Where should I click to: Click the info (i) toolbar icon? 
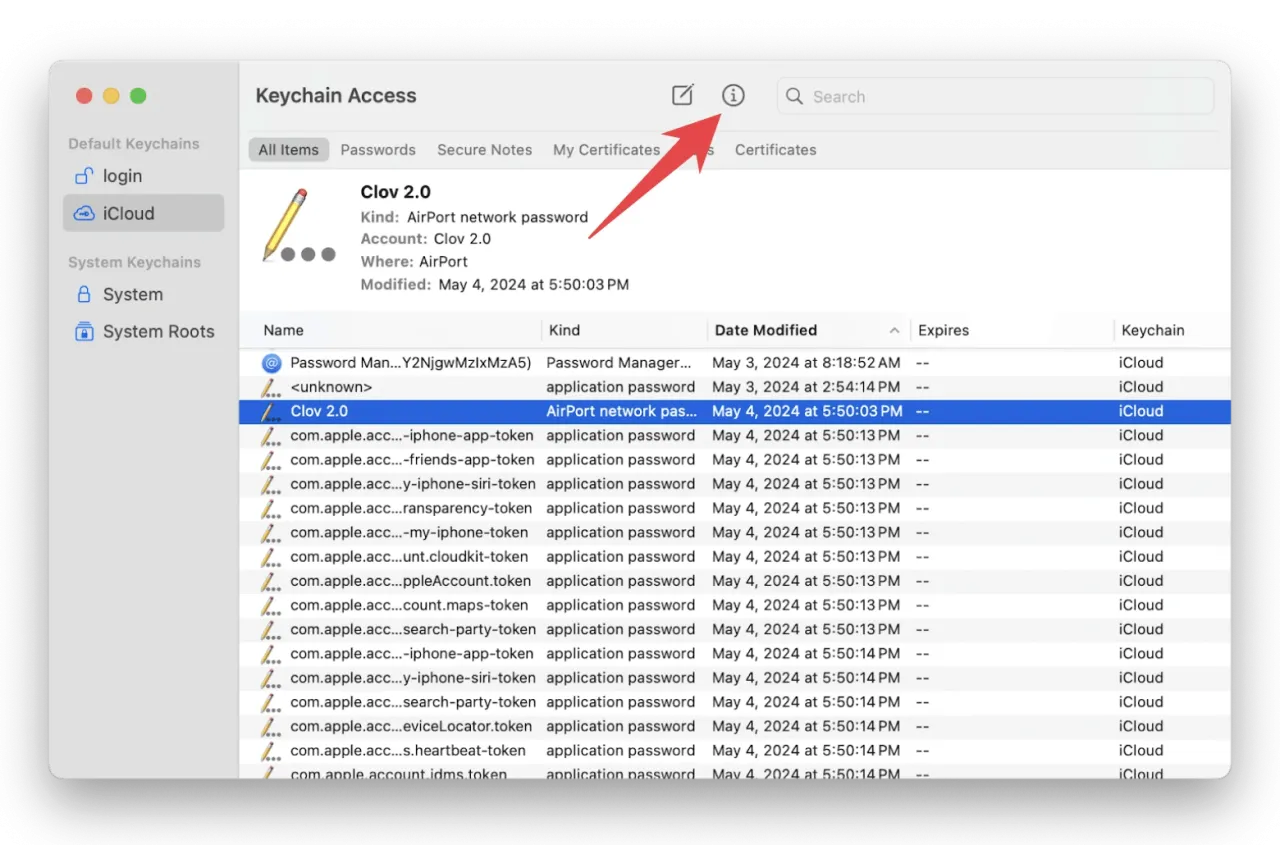[733, 95]
